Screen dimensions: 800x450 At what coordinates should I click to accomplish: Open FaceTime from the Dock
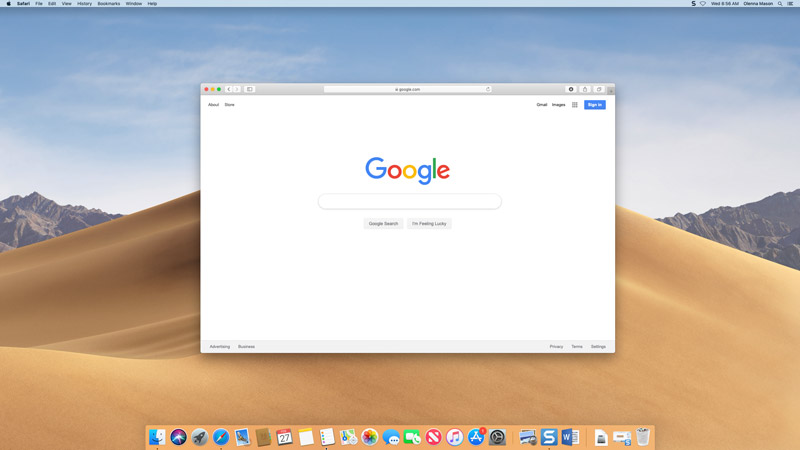pyautogui.click(x=412, y=437)
